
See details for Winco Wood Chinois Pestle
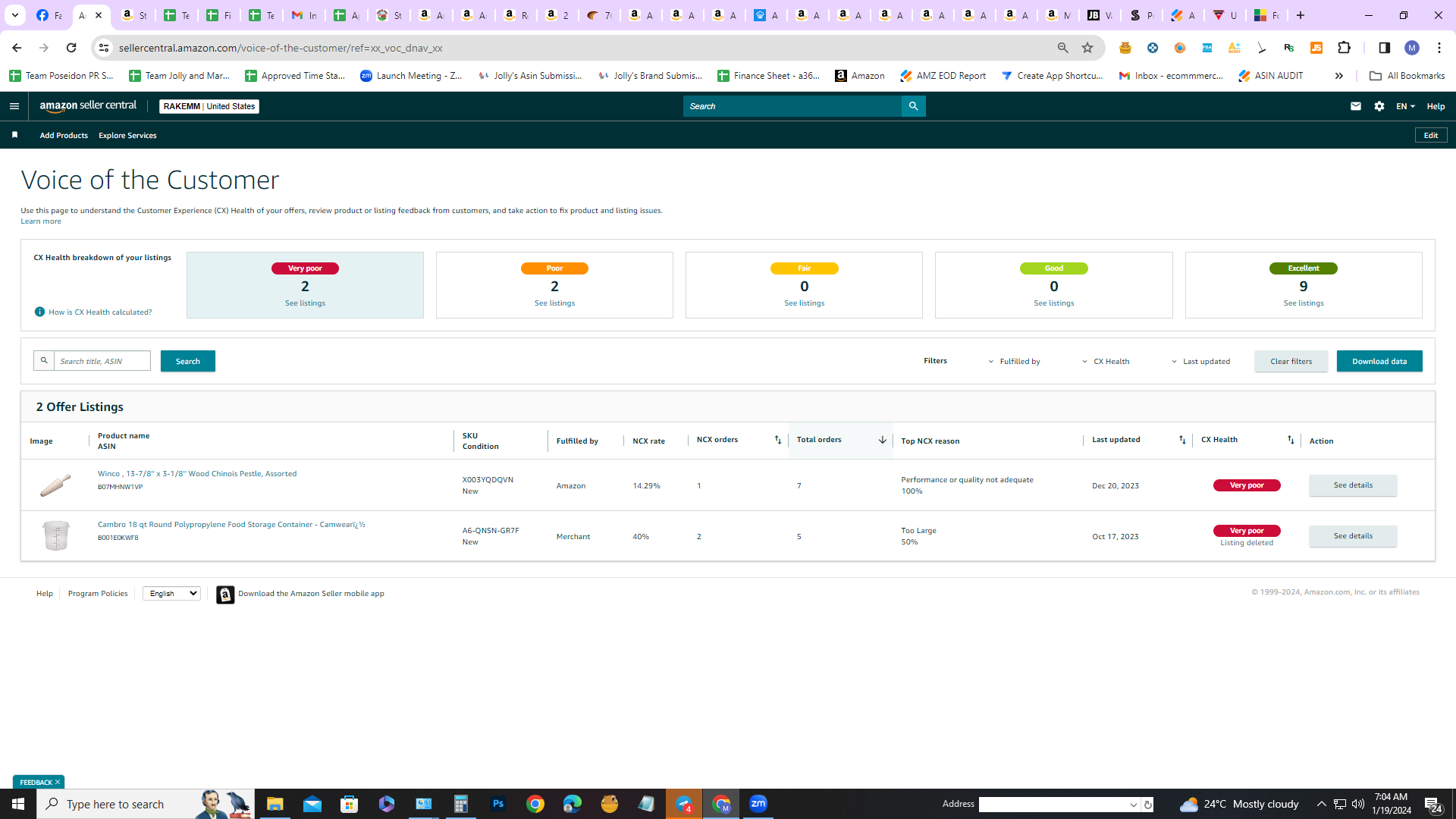[x=1353, y=485]
